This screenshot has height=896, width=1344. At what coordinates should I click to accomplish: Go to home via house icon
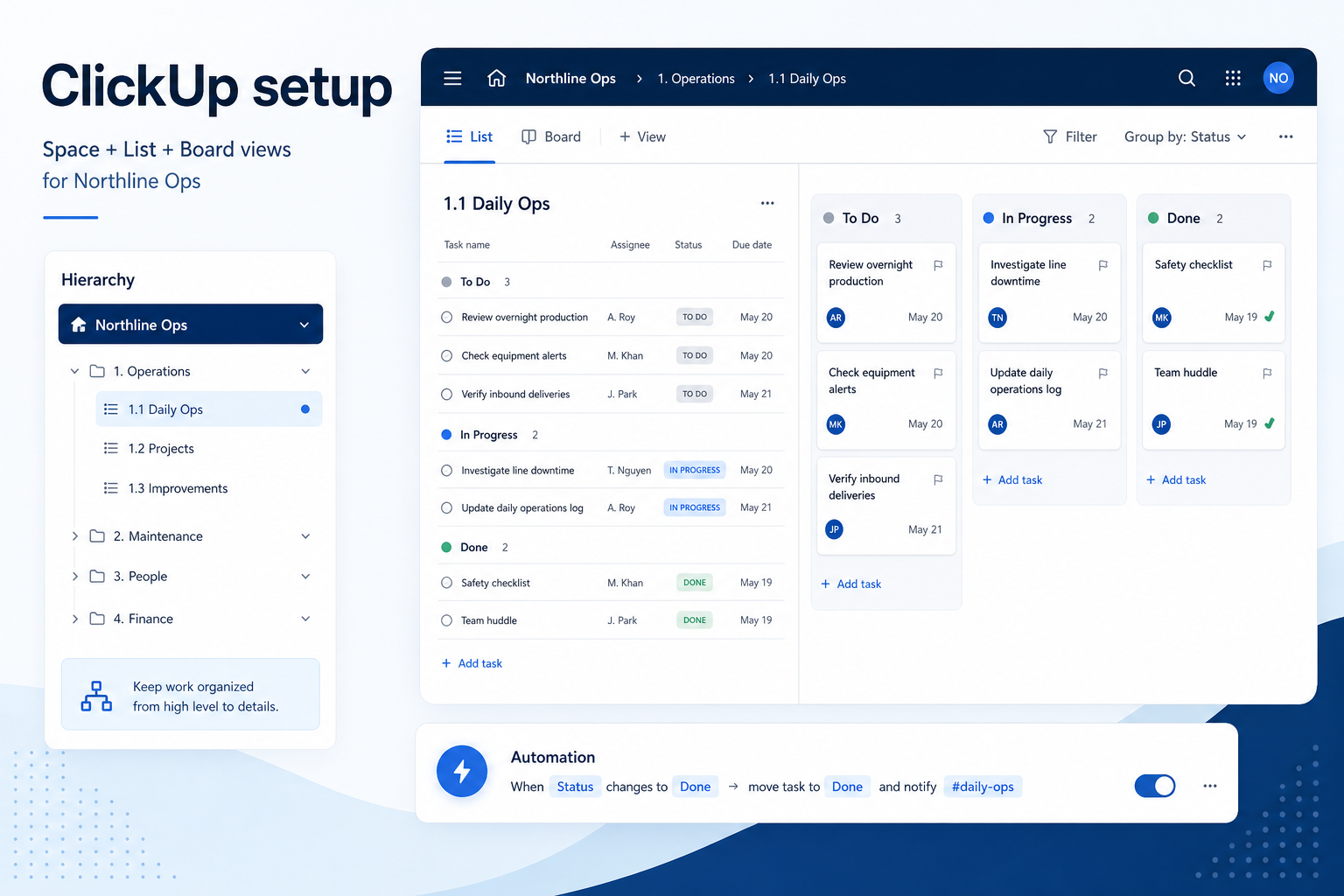click(496, 78)
